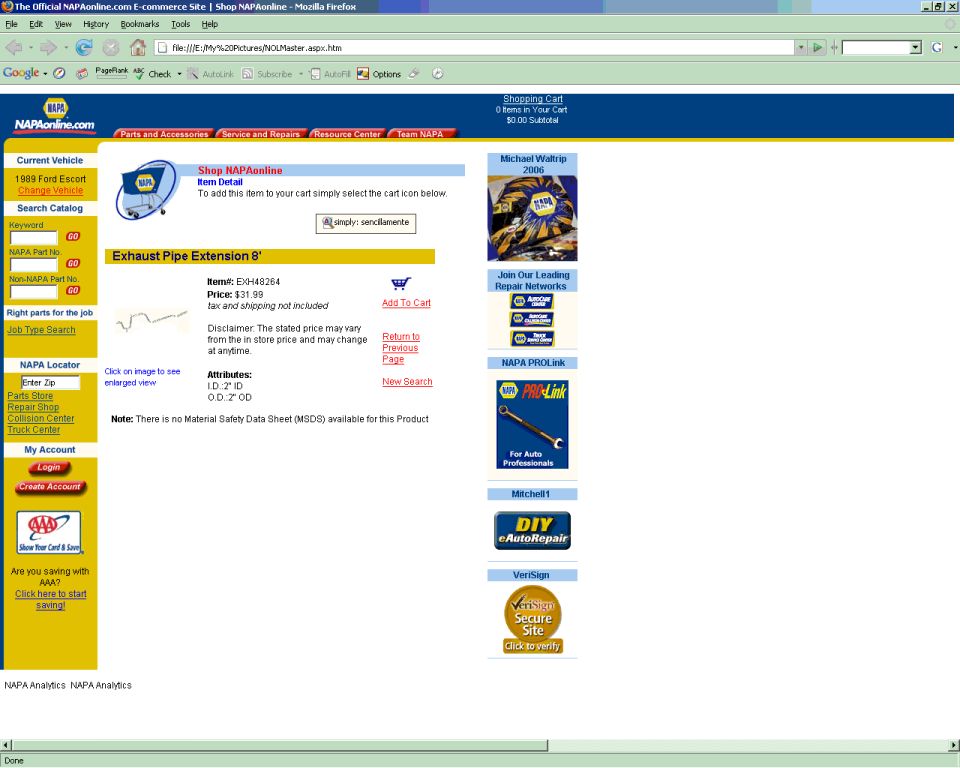Click the Keyword search input field

click(x=34, y=238)
